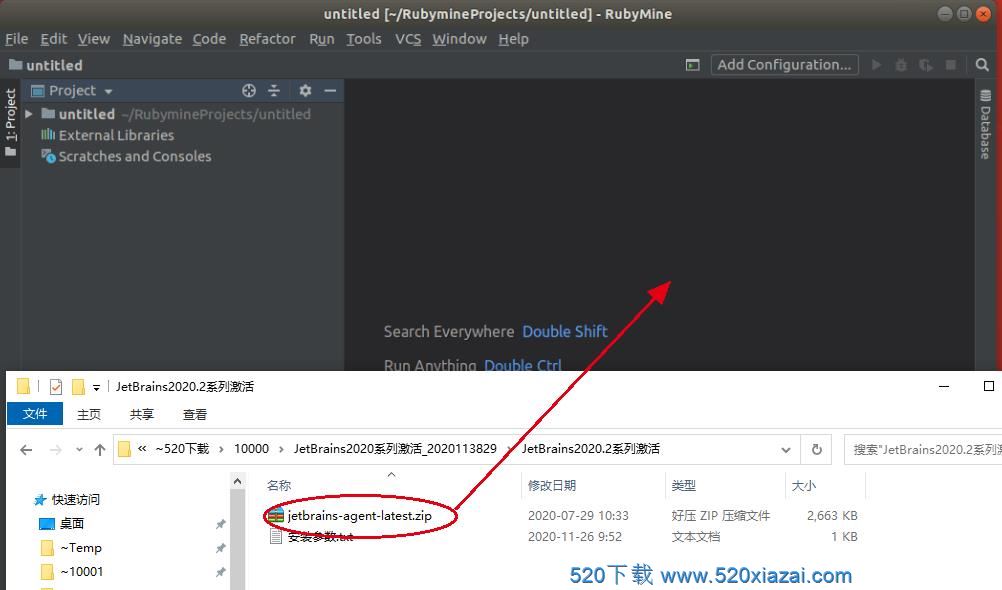Open the 主页 ribbon tab
Viewport: 1002px width, 590px height.
89,414
